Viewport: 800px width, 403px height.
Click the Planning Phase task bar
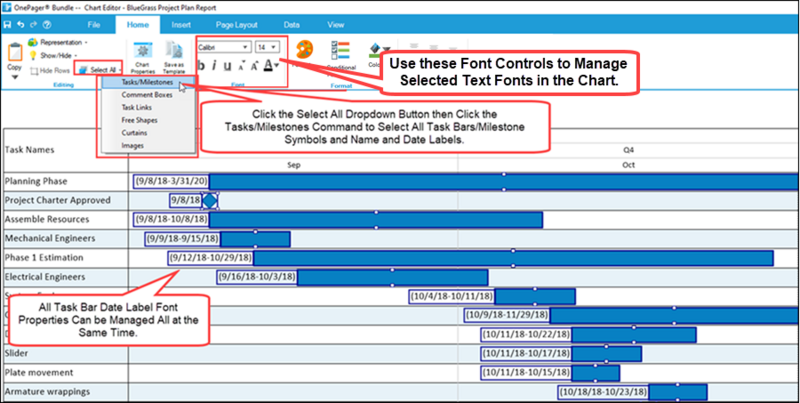(504, 182)
